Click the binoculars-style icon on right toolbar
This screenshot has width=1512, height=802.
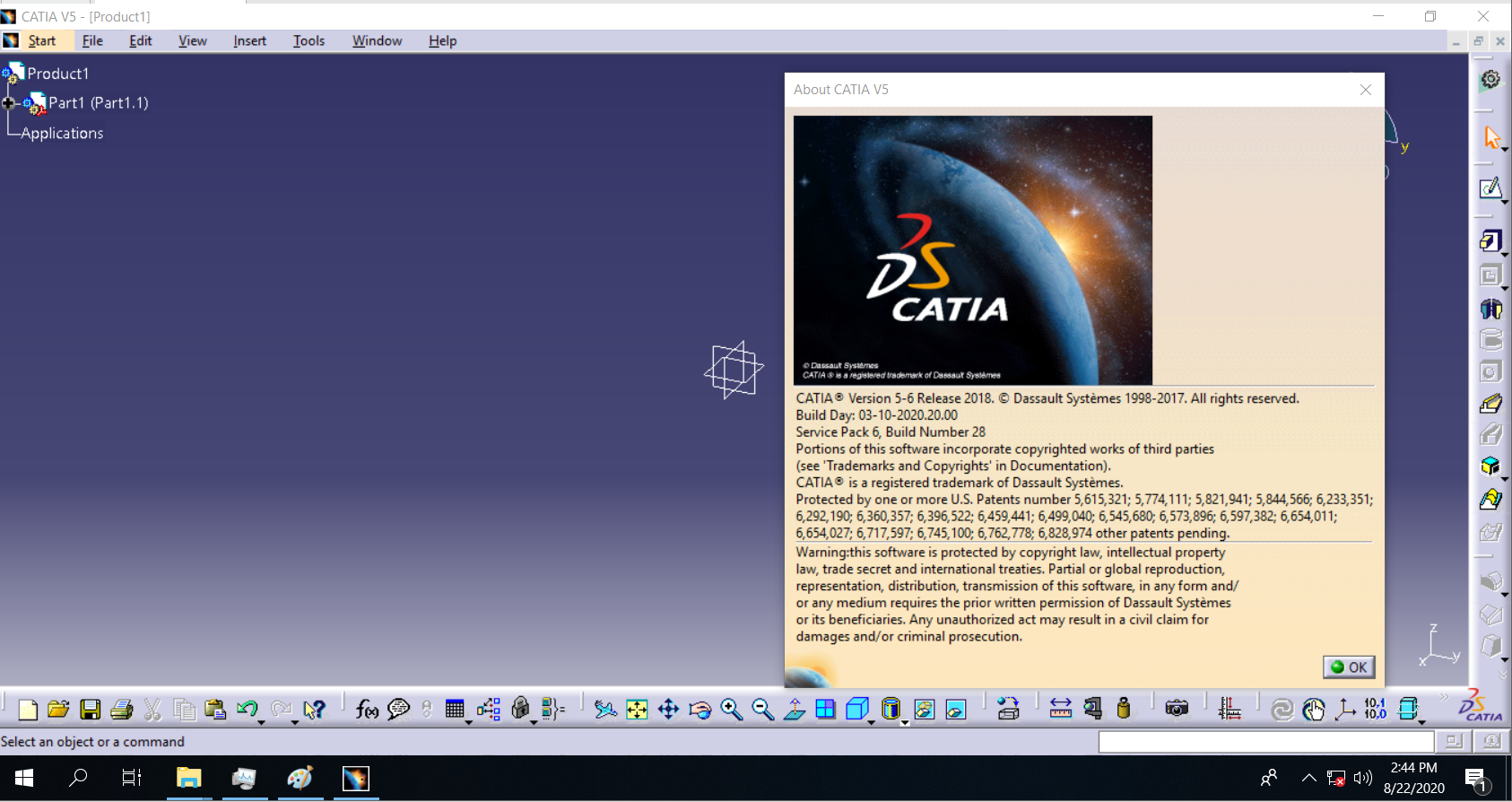[x=1490, y=309]
